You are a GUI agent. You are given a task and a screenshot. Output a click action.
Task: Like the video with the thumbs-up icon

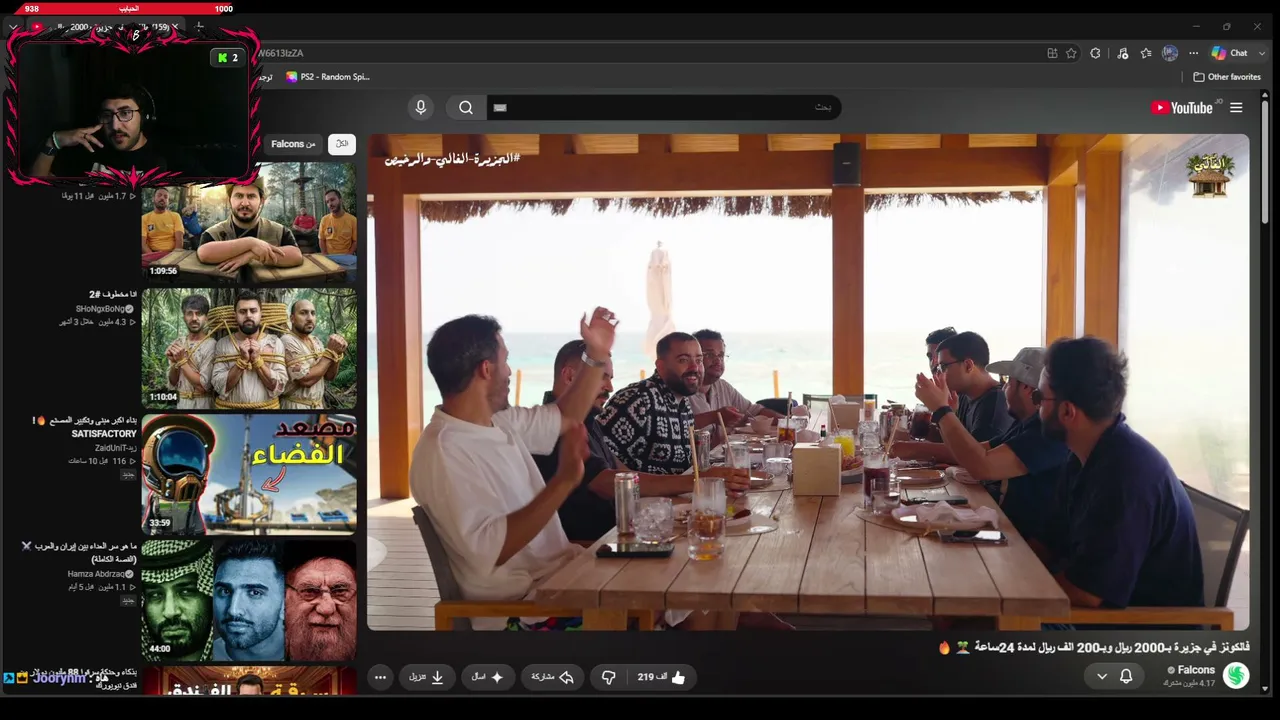point(662,677)
